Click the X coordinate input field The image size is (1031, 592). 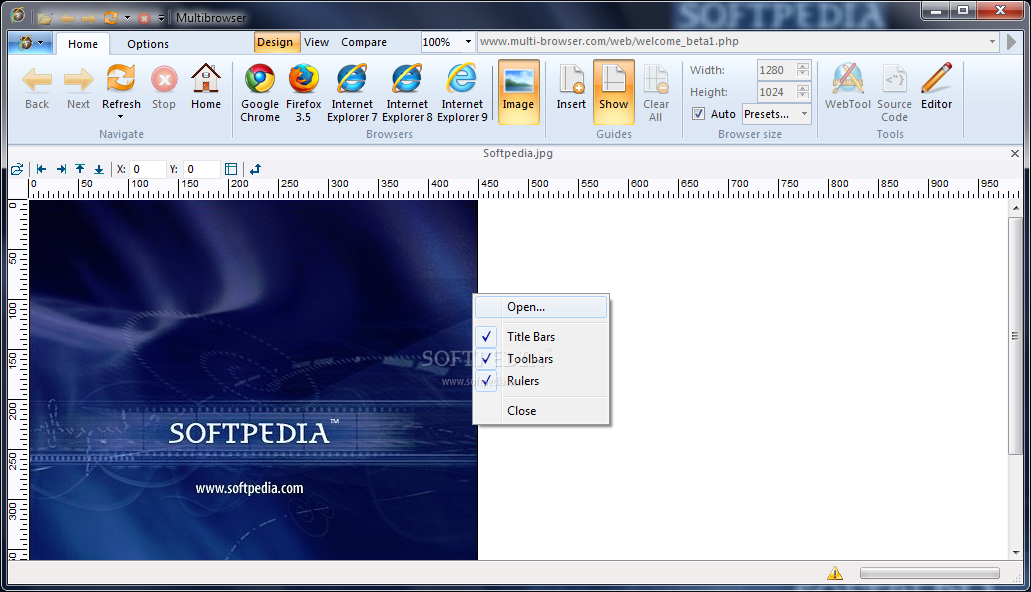tap(147, 169)
